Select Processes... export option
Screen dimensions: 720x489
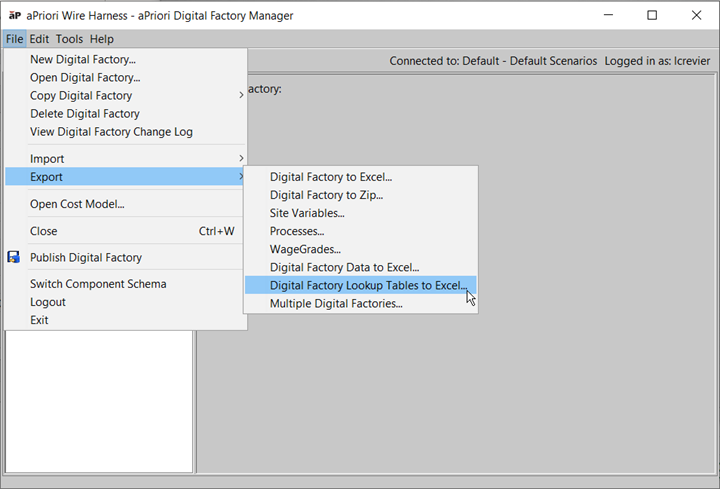pos(360,231)
